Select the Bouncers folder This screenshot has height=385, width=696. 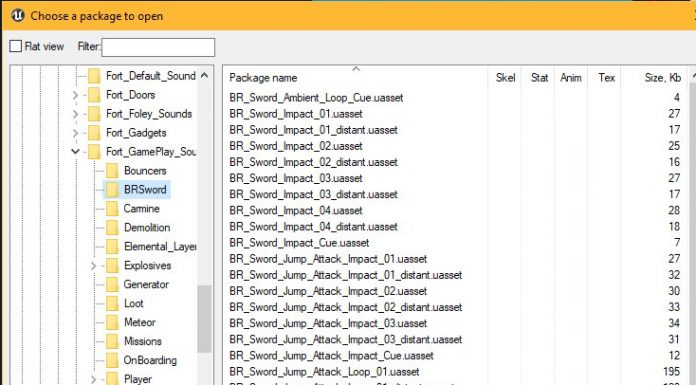(x=145, y=171)
